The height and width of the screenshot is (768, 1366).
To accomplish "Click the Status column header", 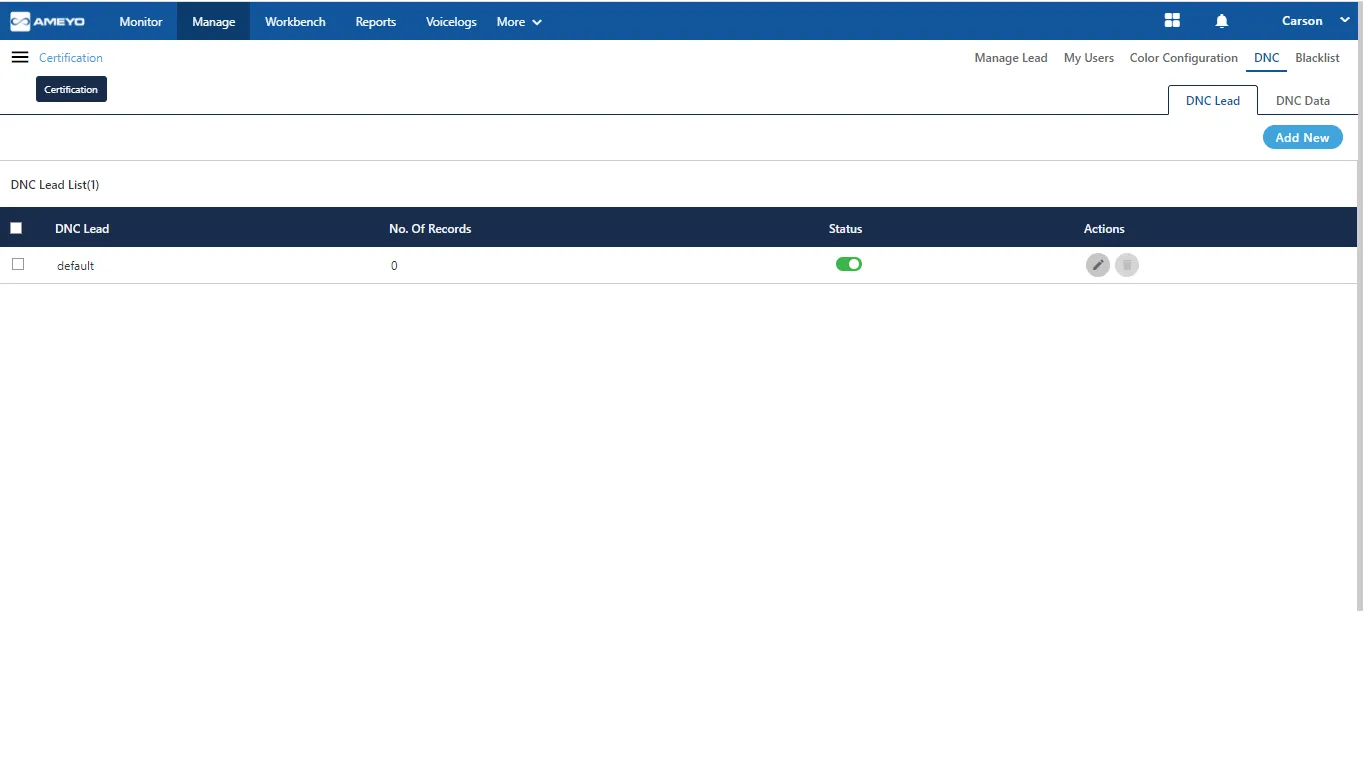I will [845, 229].
